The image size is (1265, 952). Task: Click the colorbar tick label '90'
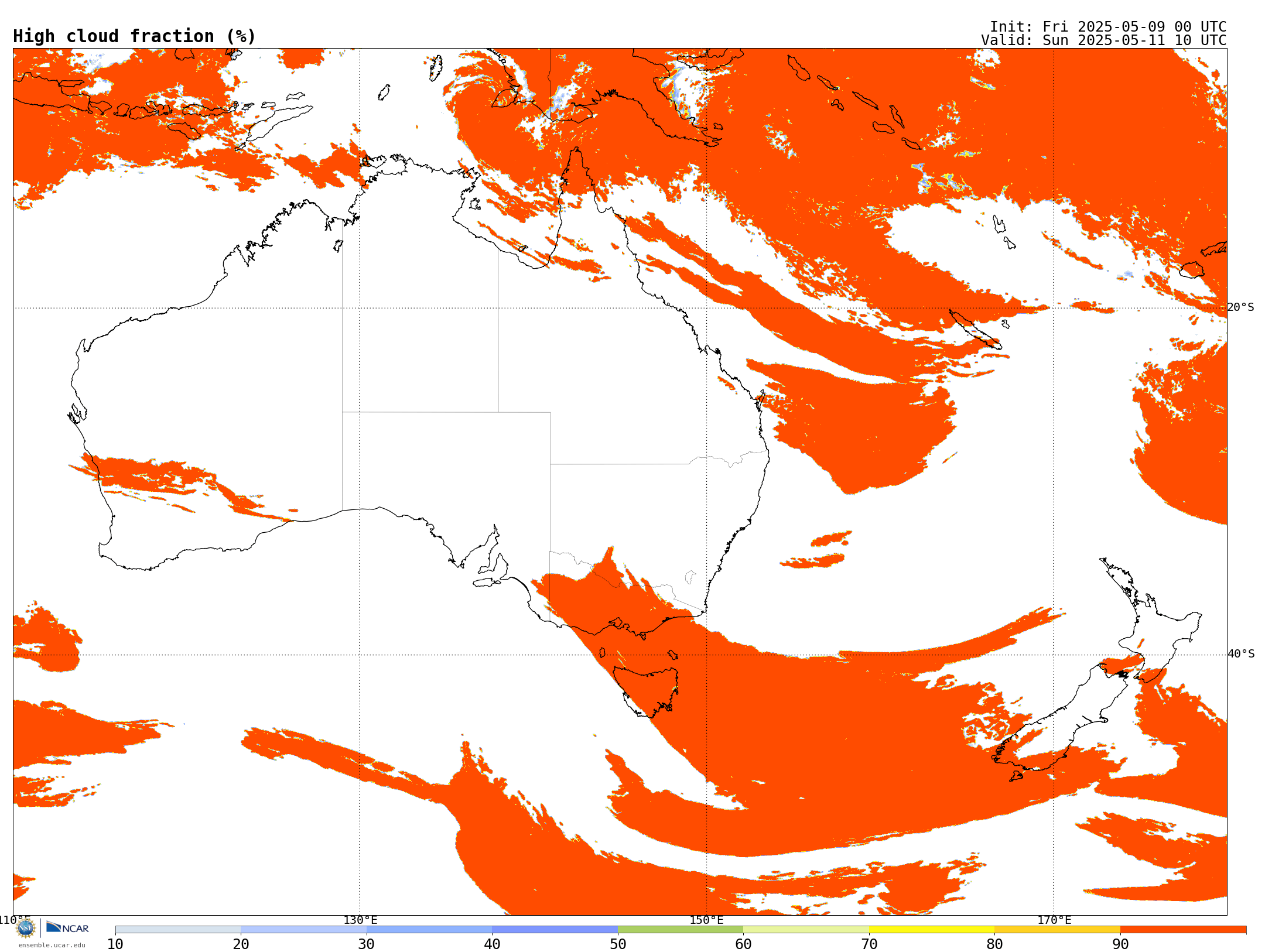(1120, 944)
